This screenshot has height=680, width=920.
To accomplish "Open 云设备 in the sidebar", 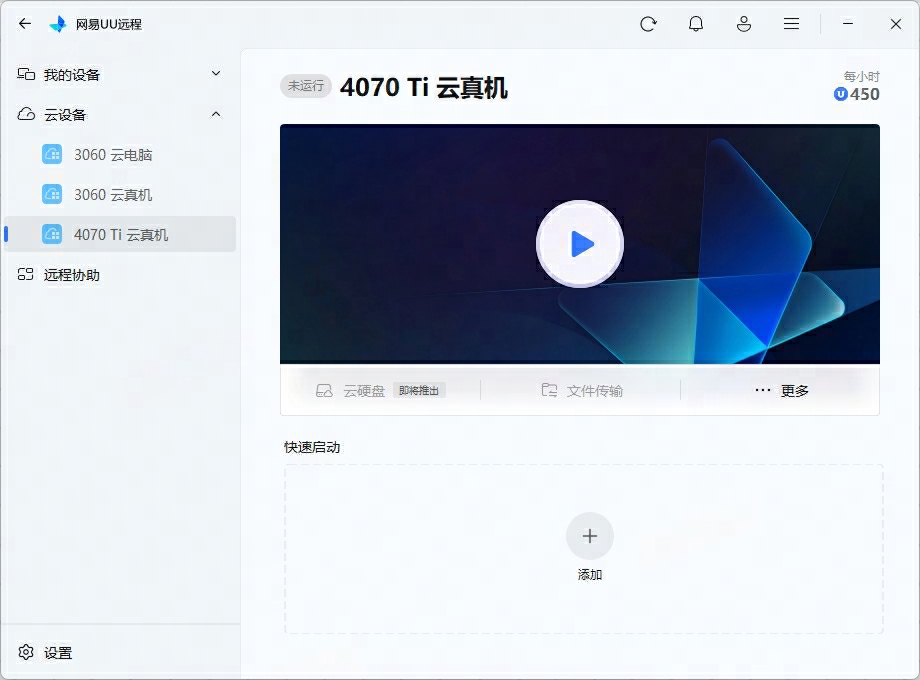I will (119, 114).
